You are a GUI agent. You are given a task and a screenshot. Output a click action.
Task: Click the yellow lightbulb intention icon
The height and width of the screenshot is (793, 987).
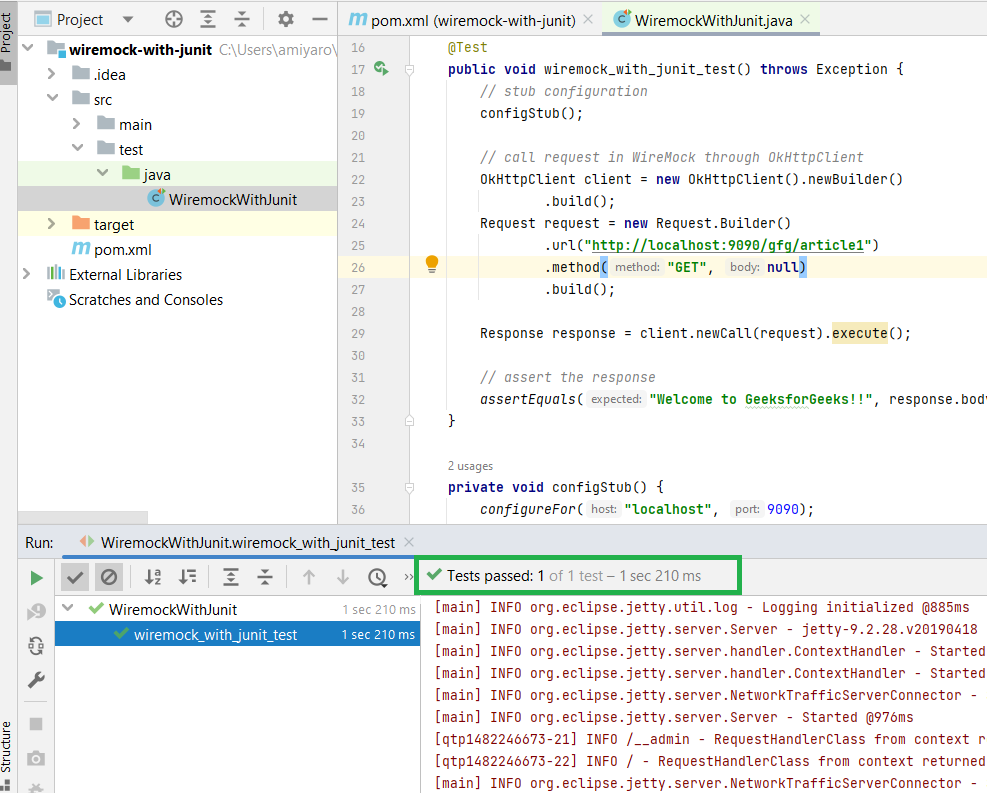432,264
